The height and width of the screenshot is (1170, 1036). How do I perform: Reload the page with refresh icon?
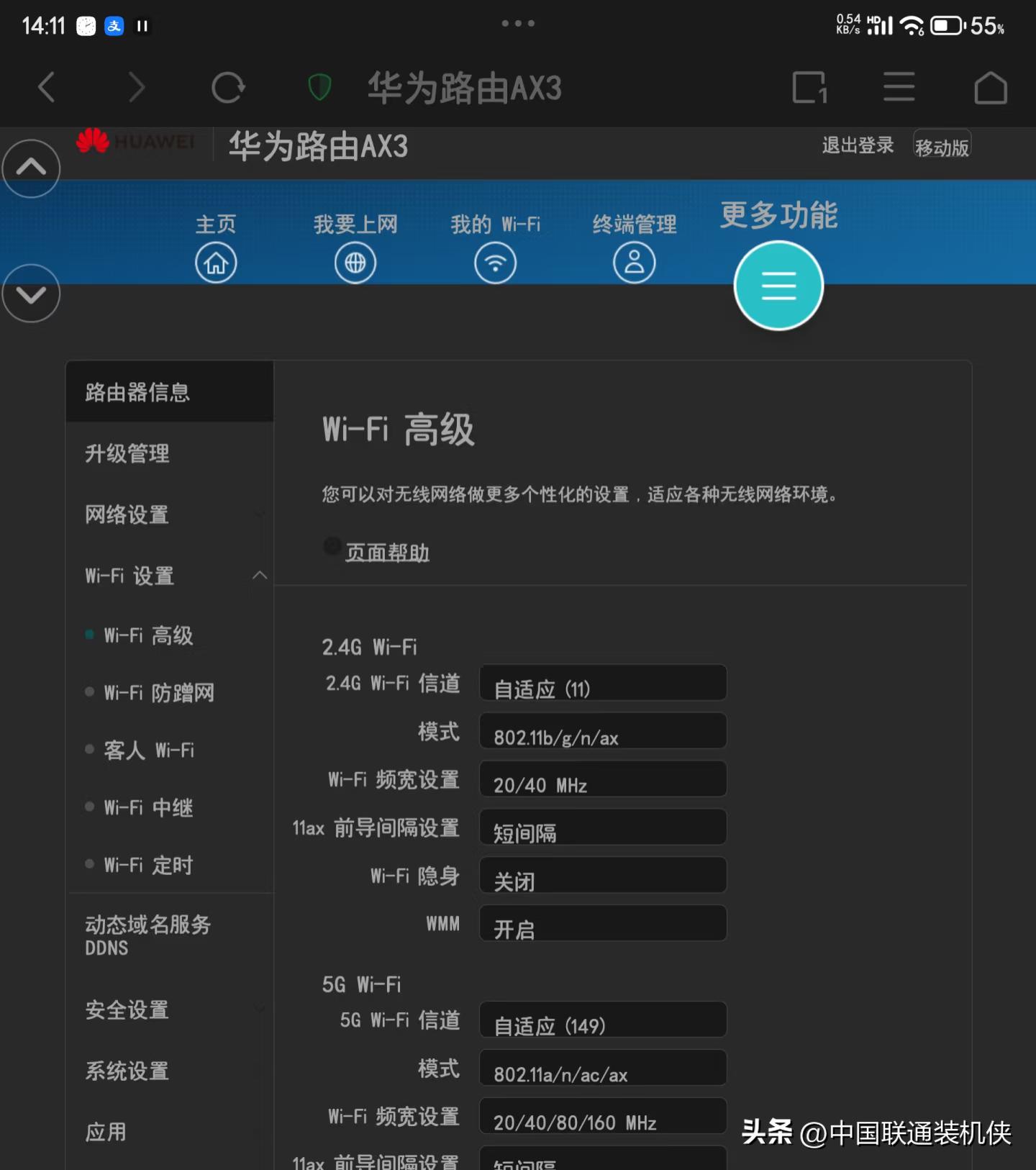(228, 87)
